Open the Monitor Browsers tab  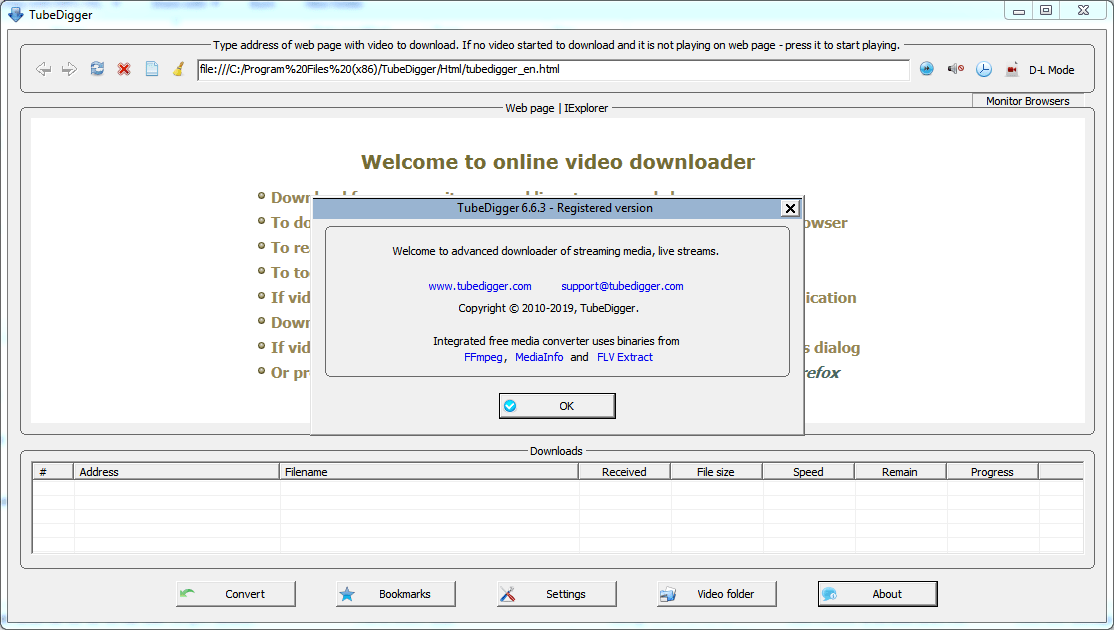(x=1027, y=101)
